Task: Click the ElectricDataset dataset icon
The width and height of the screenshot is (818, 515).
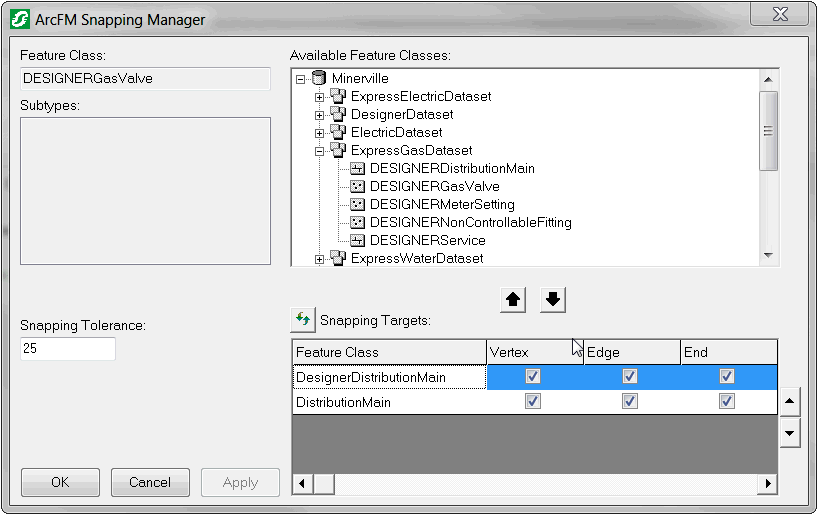Action: pyautogui.click(x=338, y=132)
